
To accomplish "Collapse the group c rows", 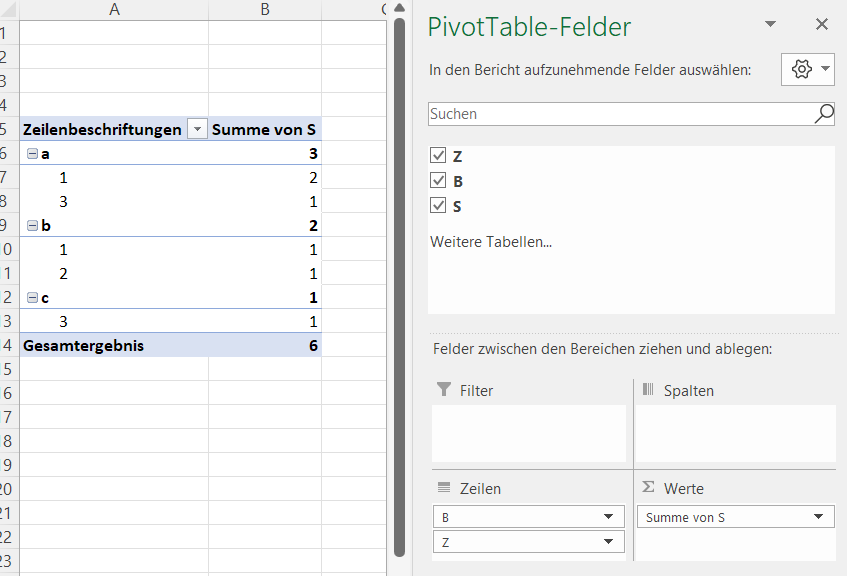I will 32,298.
